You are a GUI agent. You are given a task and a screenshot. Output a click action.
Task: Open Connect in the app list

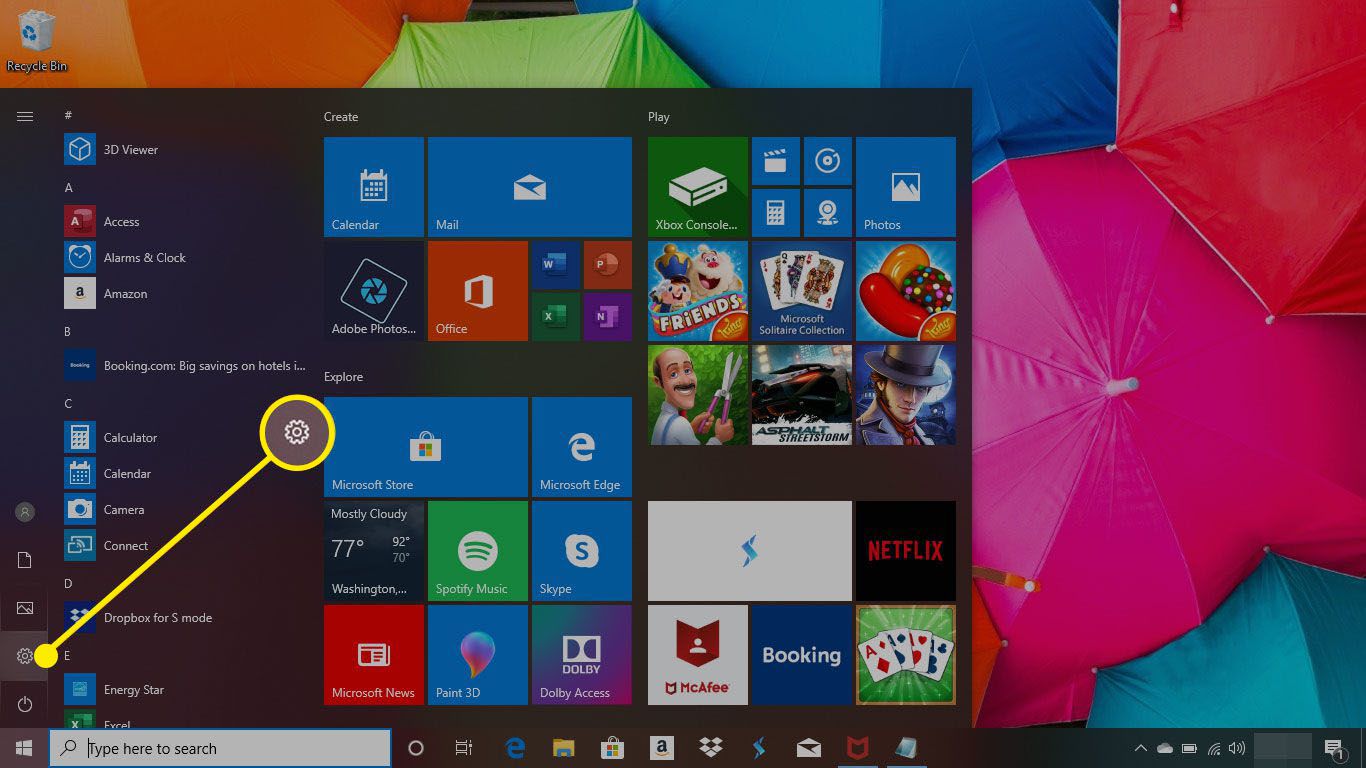point(185,546)
